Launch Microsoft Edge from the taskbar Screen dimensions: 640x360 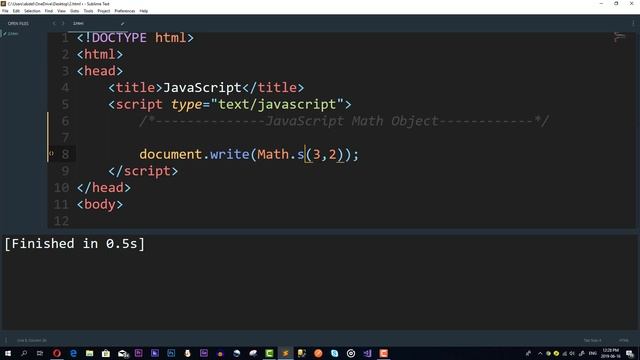73,353
